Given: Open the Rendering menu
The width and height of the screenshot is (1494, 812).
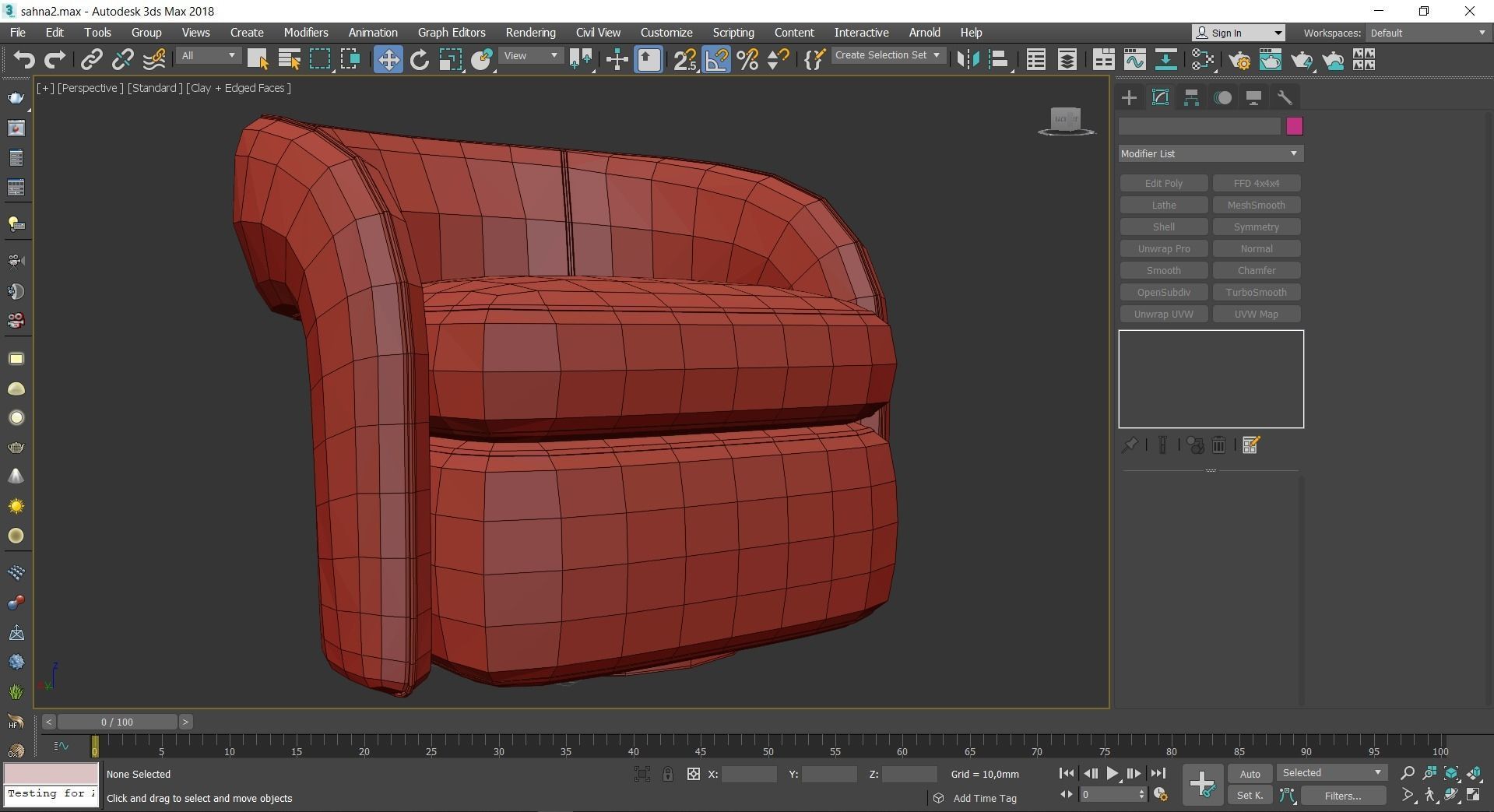Looking at the screenshot, I should pos(530,33).
